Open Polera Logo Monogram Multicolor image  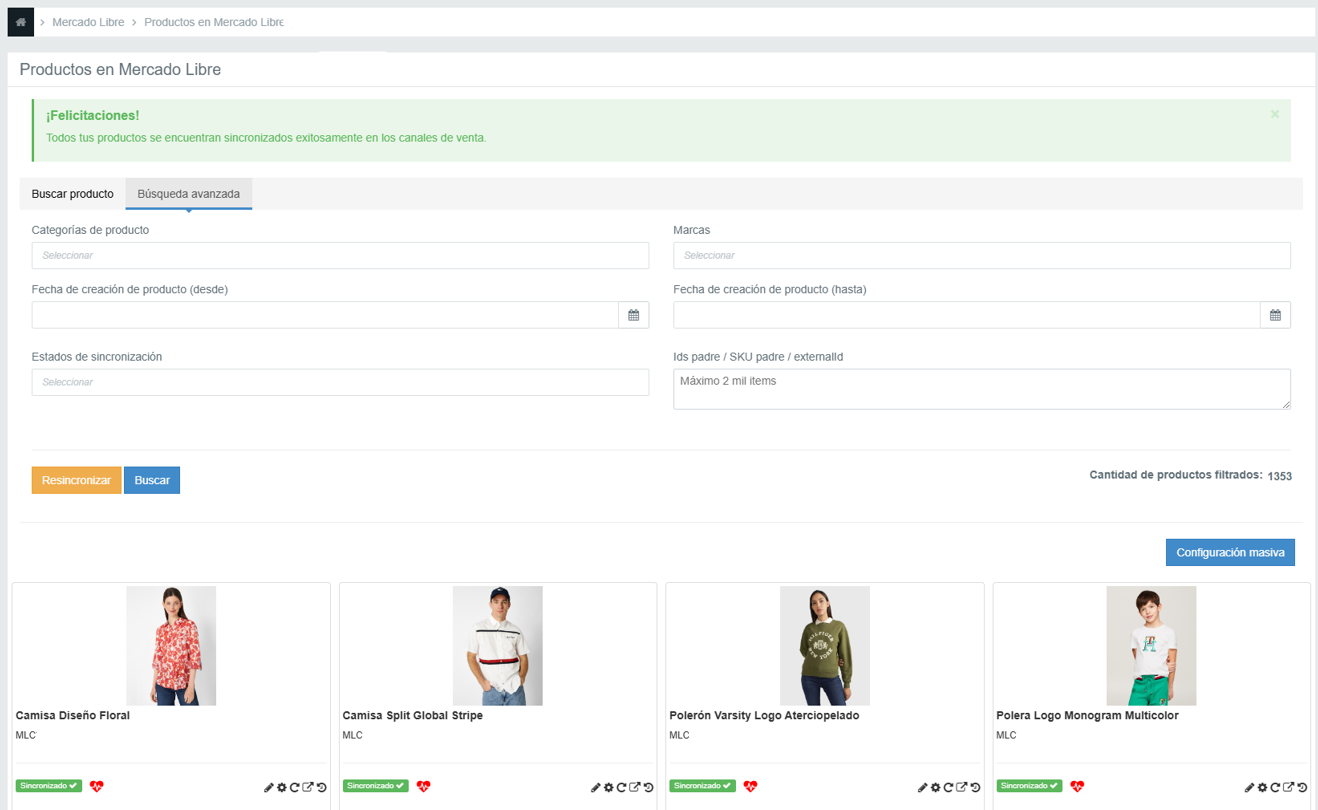1151,646
